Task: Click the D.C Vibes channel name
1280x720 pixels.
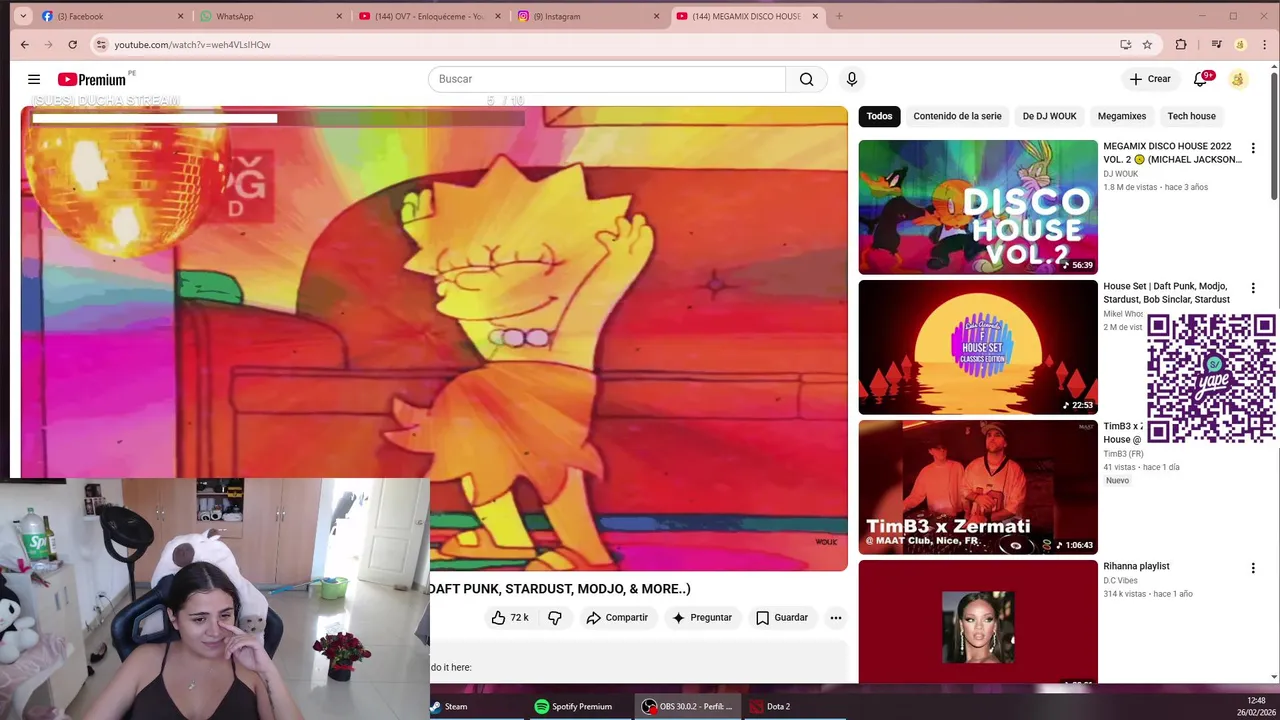Action: [1121, 580]
